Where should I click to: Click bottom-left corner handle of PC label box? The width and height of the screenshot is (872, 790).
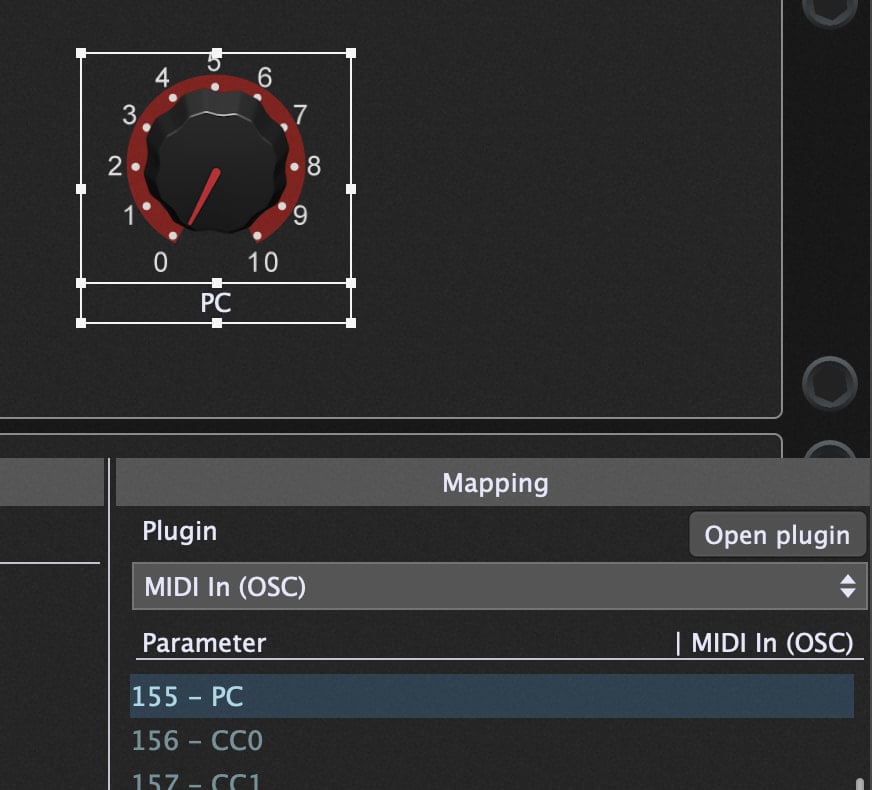(x=81, y=322)
